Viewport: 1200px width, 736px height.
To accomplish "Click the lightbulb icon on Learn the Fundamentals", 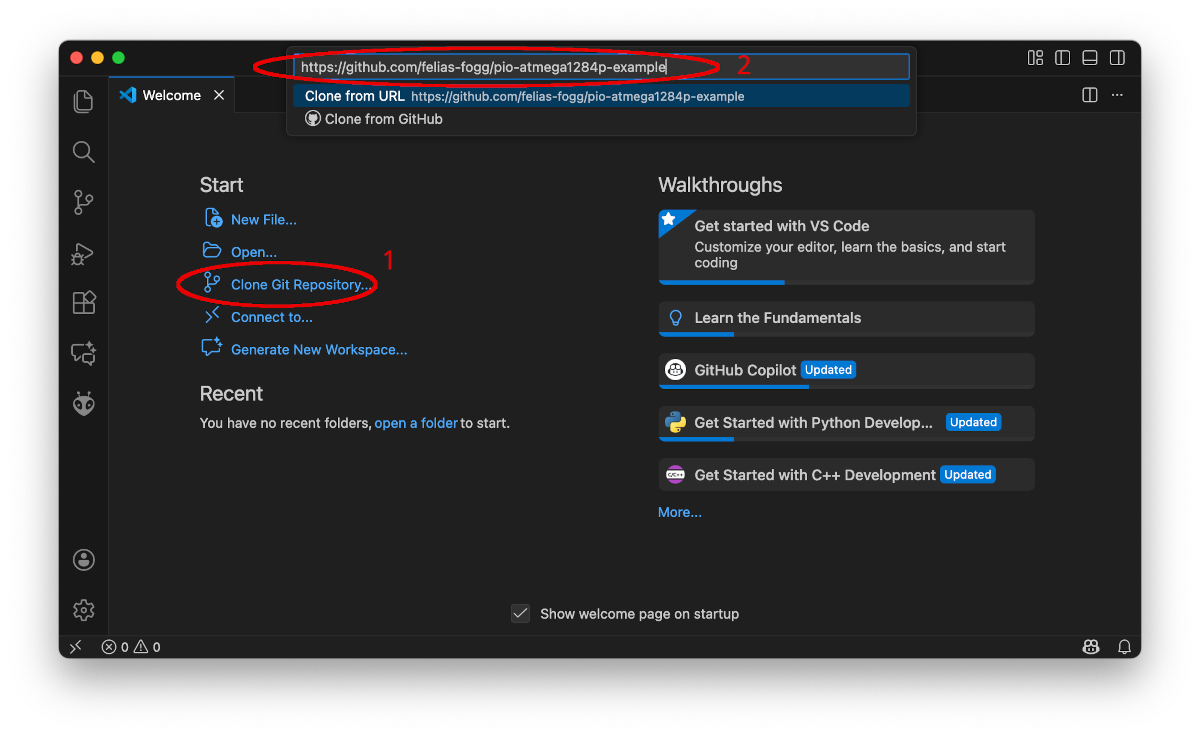I will point(676,317).
